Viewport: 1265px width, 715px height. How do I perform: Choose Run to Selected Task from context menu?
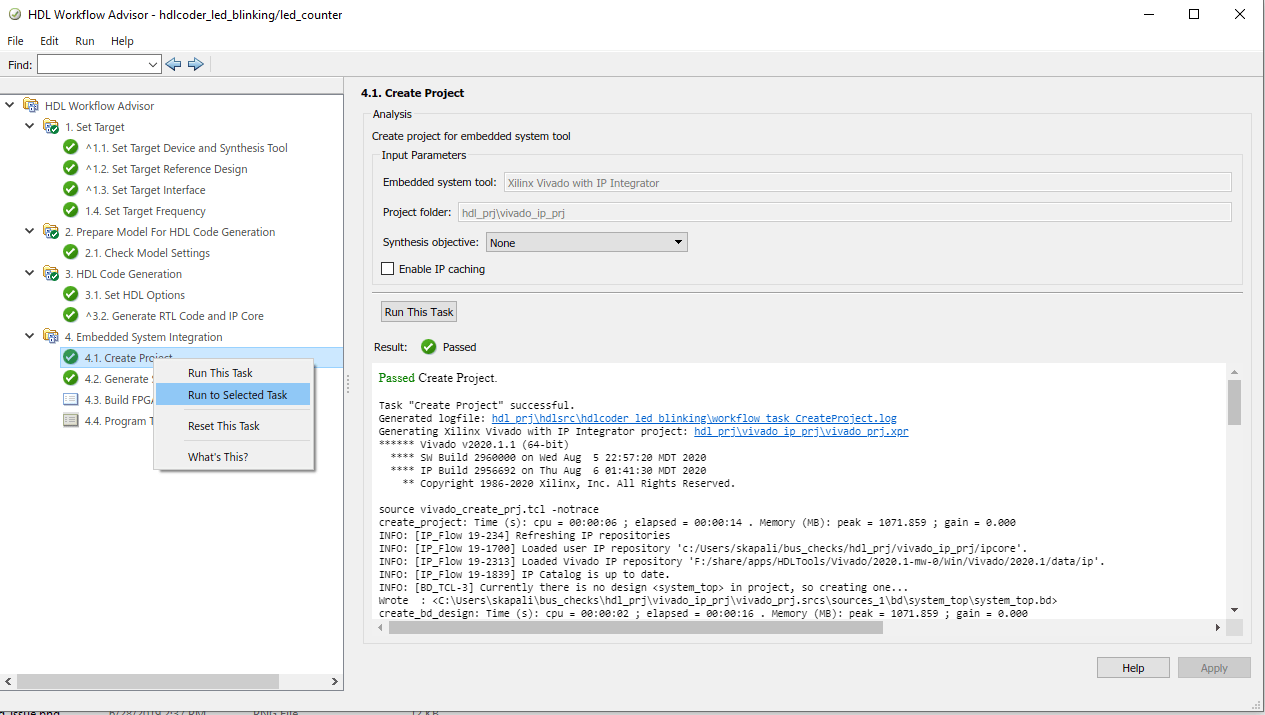(x=237, y=395)
